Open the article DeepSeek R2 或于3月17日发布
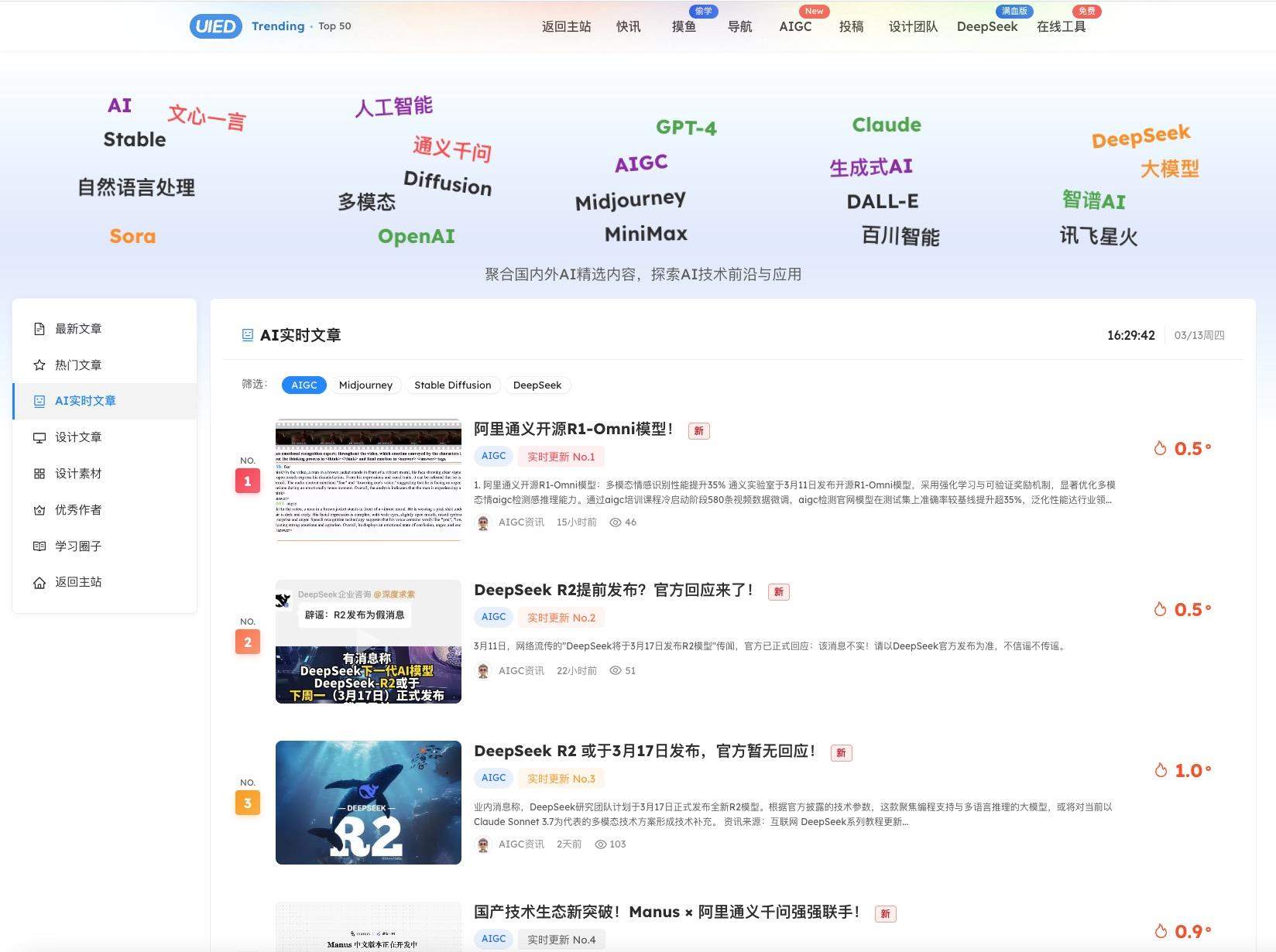The width and height of the screenshot is (1276, 952). 645,752
